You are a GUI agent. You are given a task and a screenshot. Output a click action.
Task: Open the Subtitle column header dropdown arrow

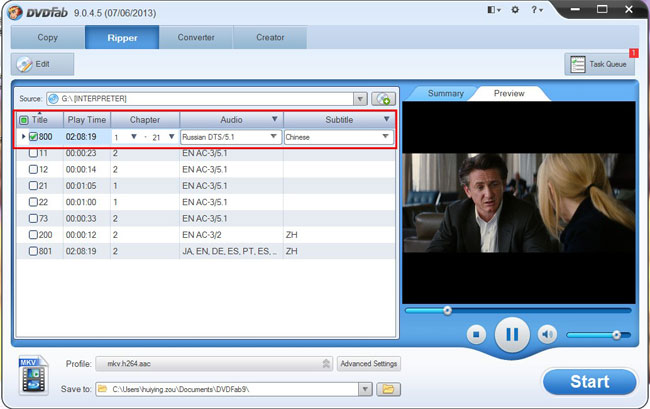coord(386,119)
